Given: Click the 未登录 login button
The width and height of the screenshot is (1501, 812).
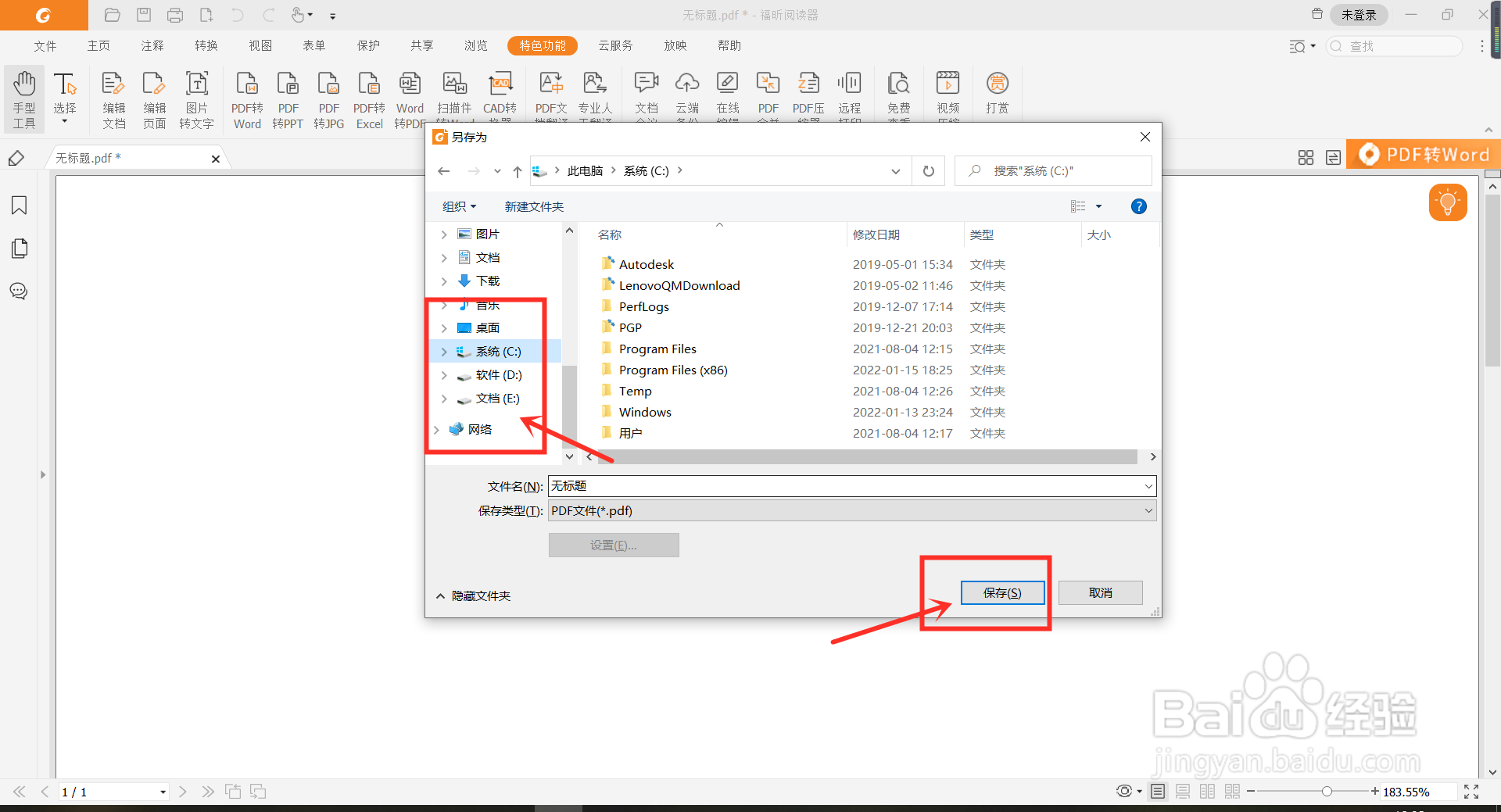Looking at the screenshot, I should pyautogui.click(x=1359, y=15).
